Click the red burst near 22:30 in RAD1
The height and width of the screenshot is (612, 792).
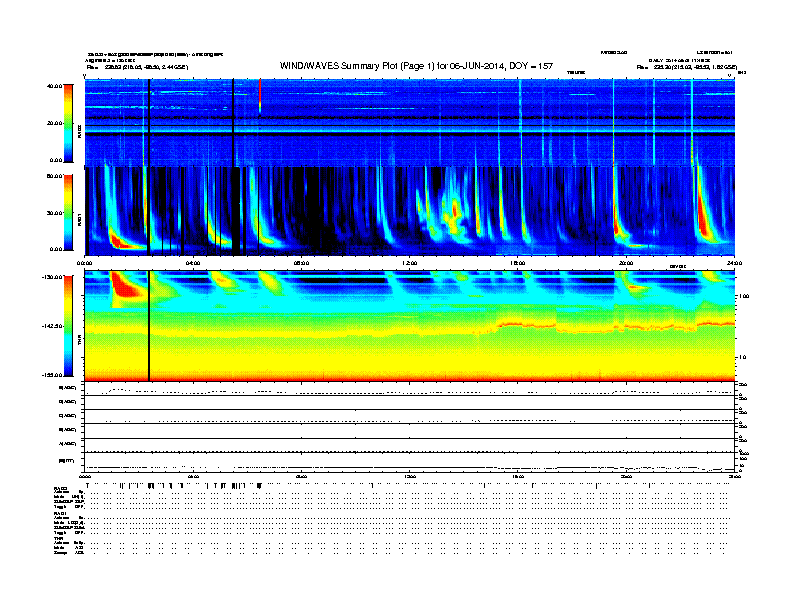(703, 217)
